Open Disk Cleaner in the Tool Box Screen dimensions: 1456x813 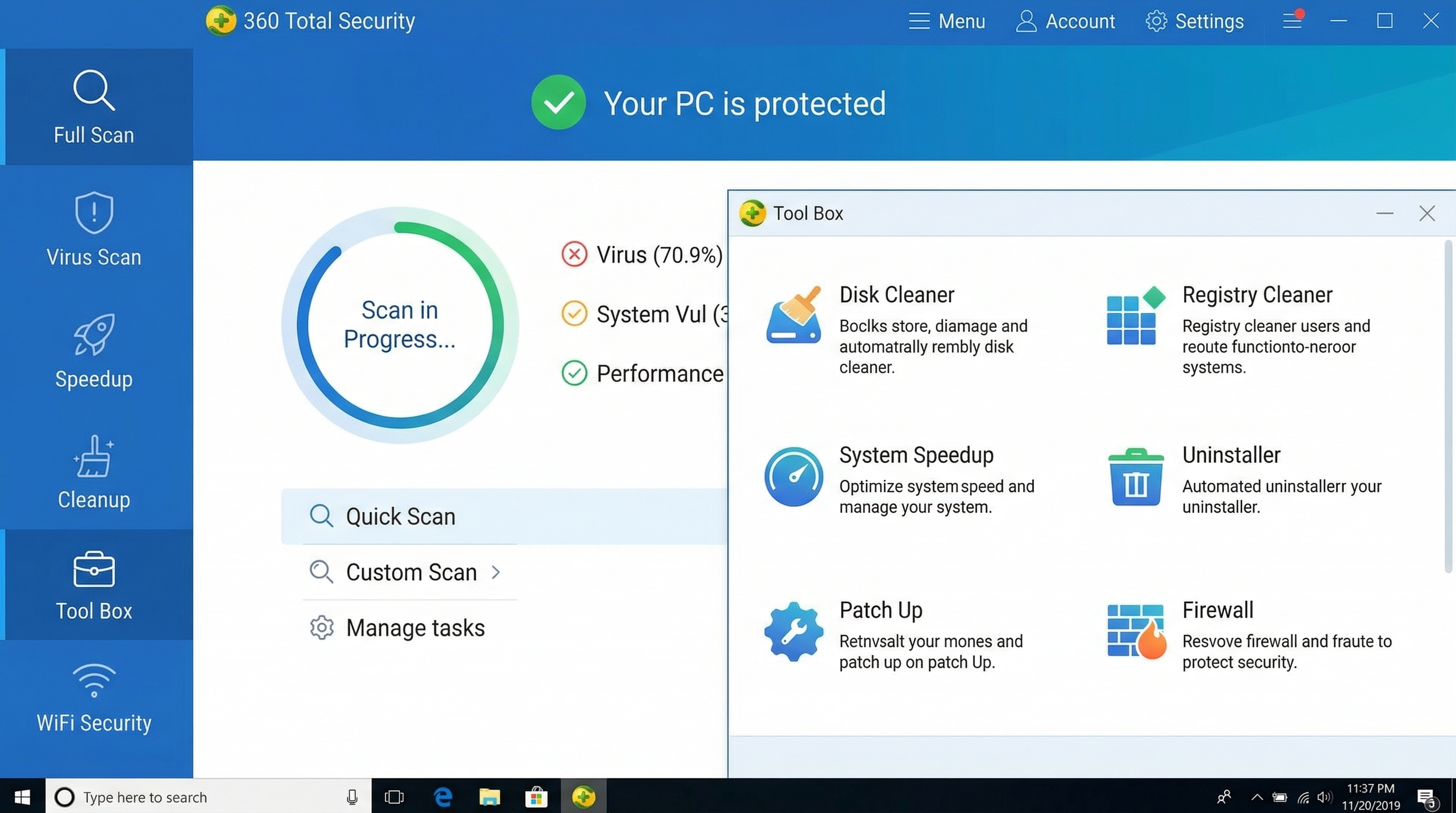tap(896, 295)
